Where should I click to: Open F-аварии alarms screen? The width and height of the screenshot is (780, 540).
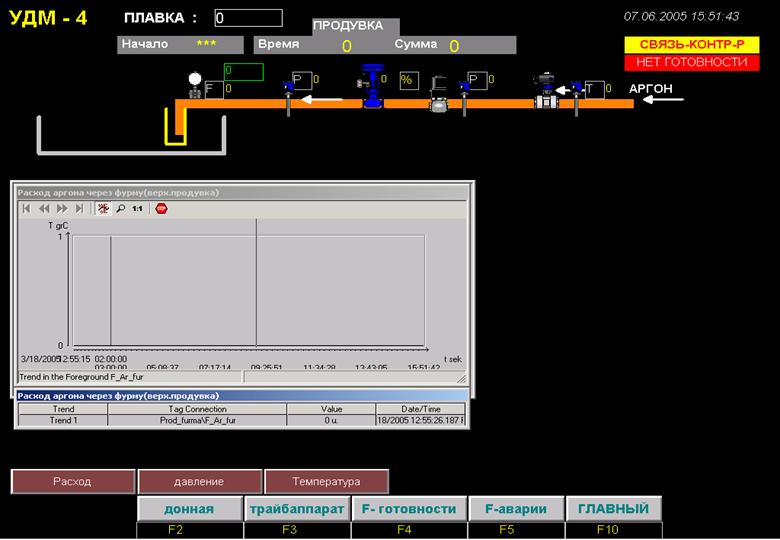pyautogui.click(x=516, y=509)
